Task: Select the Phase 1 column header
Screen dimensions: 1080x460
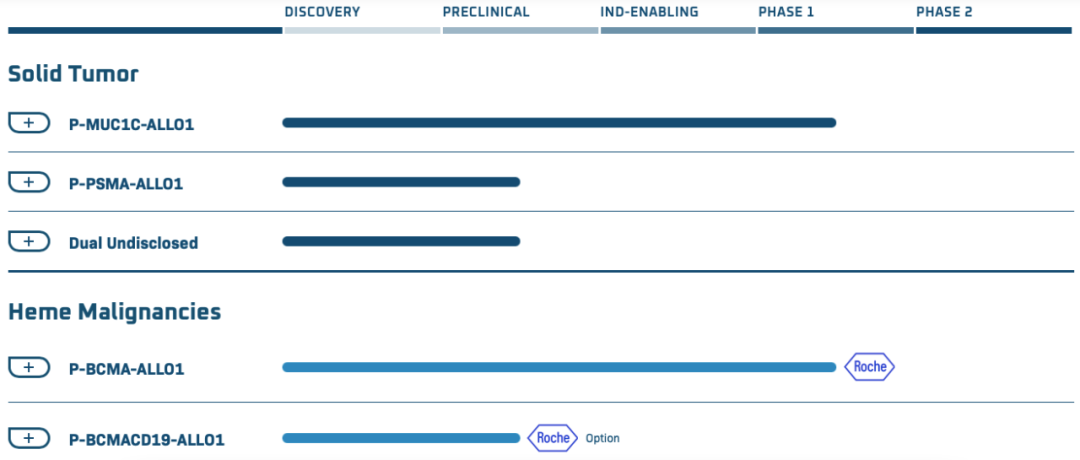Action: (x=786, y=12)
